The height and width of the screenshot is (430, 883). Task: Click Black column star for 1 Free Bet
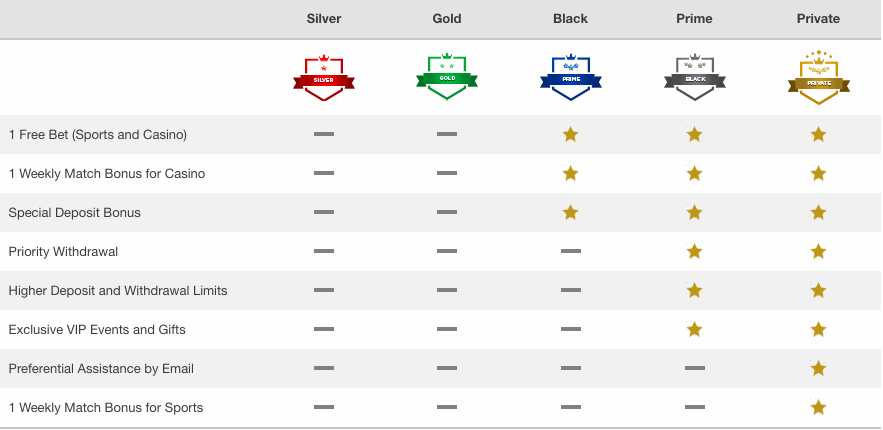pos(570,135)
